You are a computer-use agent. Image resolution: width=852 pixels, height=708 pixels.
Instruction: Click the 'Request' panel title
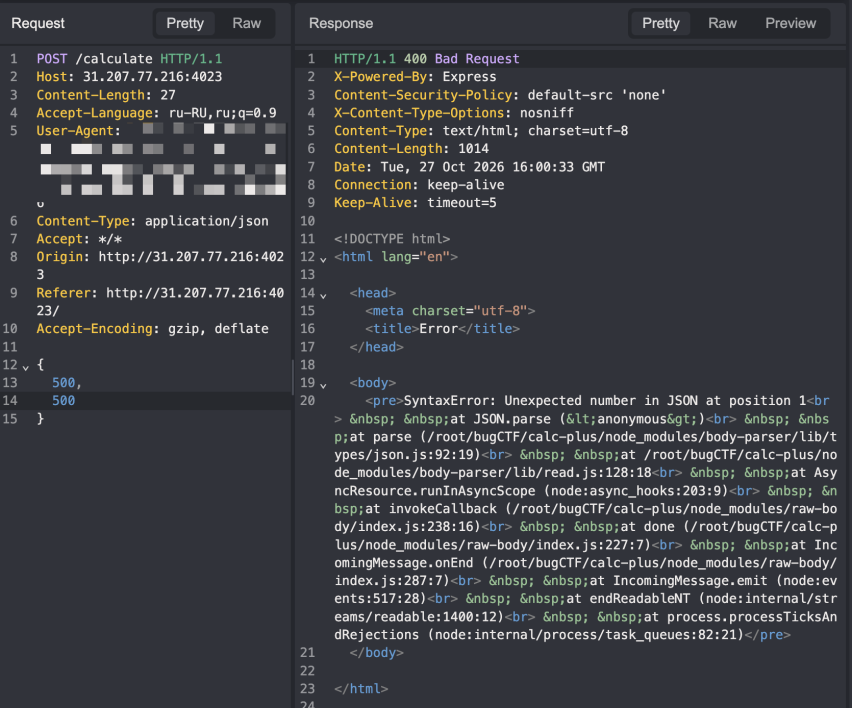click(38, 23)
